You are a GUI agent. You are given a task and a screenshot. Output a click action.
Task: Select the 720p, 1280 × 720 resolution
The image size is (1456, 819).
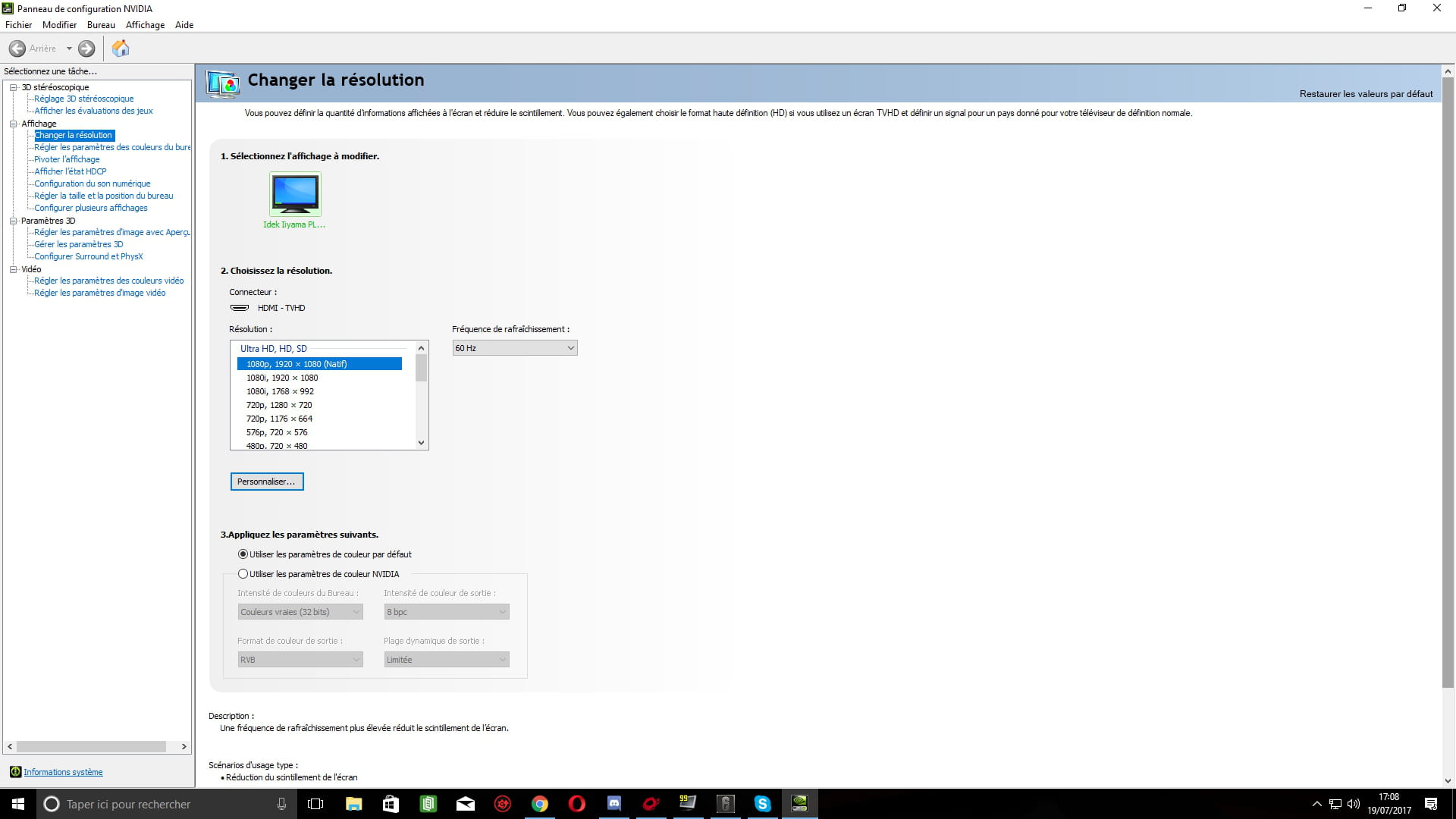pos(279,405)
